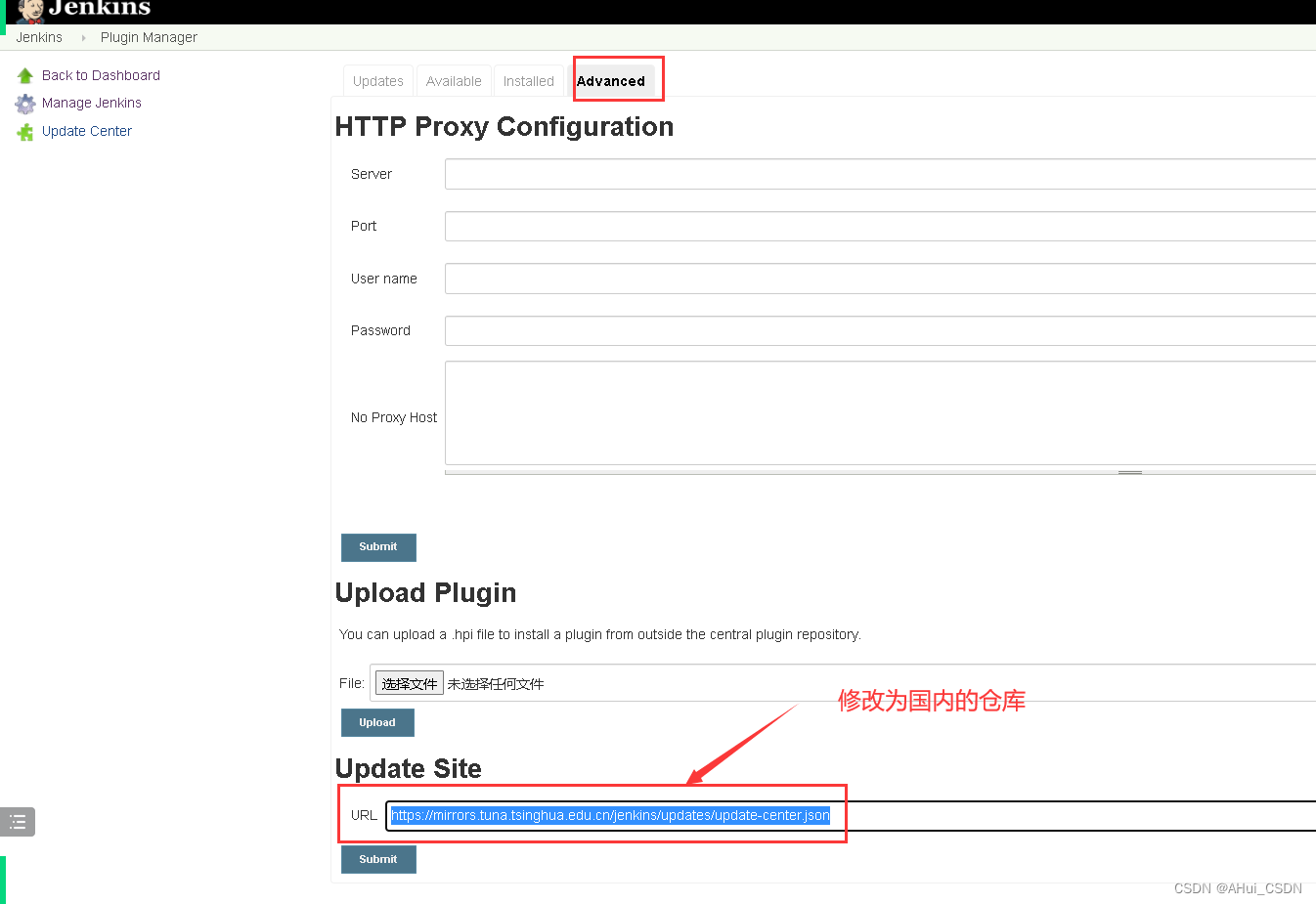Switch to the Available tab
1316x904 pixels.
(454, 81)
